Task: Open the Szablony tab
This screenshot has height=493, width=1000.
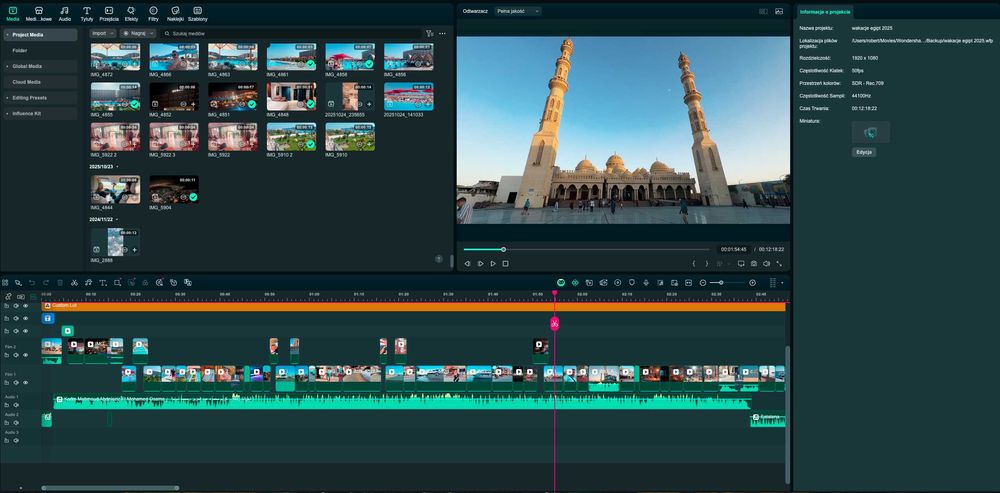Action: click(x=198, y=14)
